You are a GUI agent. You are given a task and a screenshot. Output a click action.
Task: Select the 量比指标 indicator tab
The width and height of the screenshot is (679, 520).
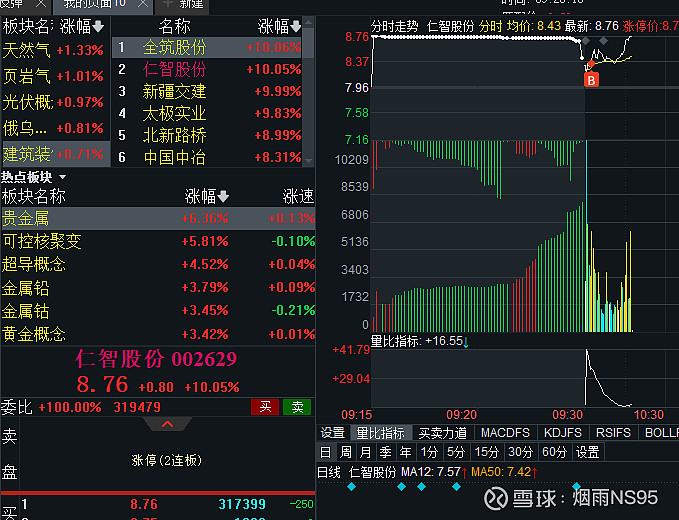pos(380,433)
